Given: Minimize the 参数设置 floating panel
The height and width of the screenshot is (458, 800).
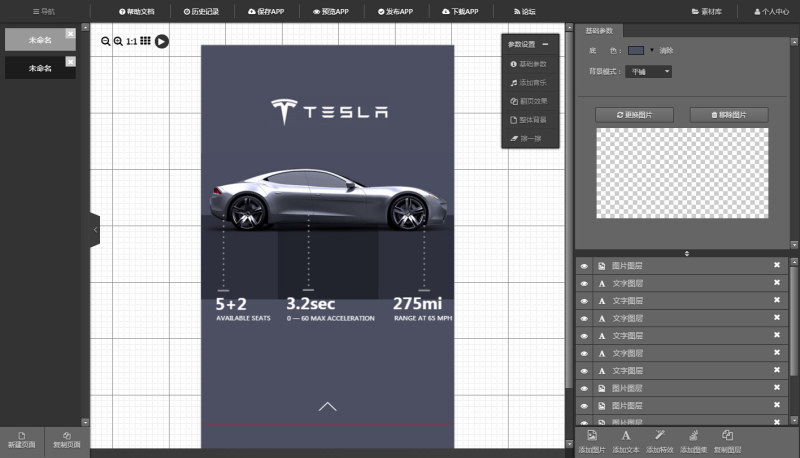Looking at the screenshot, I should [545, 44].
